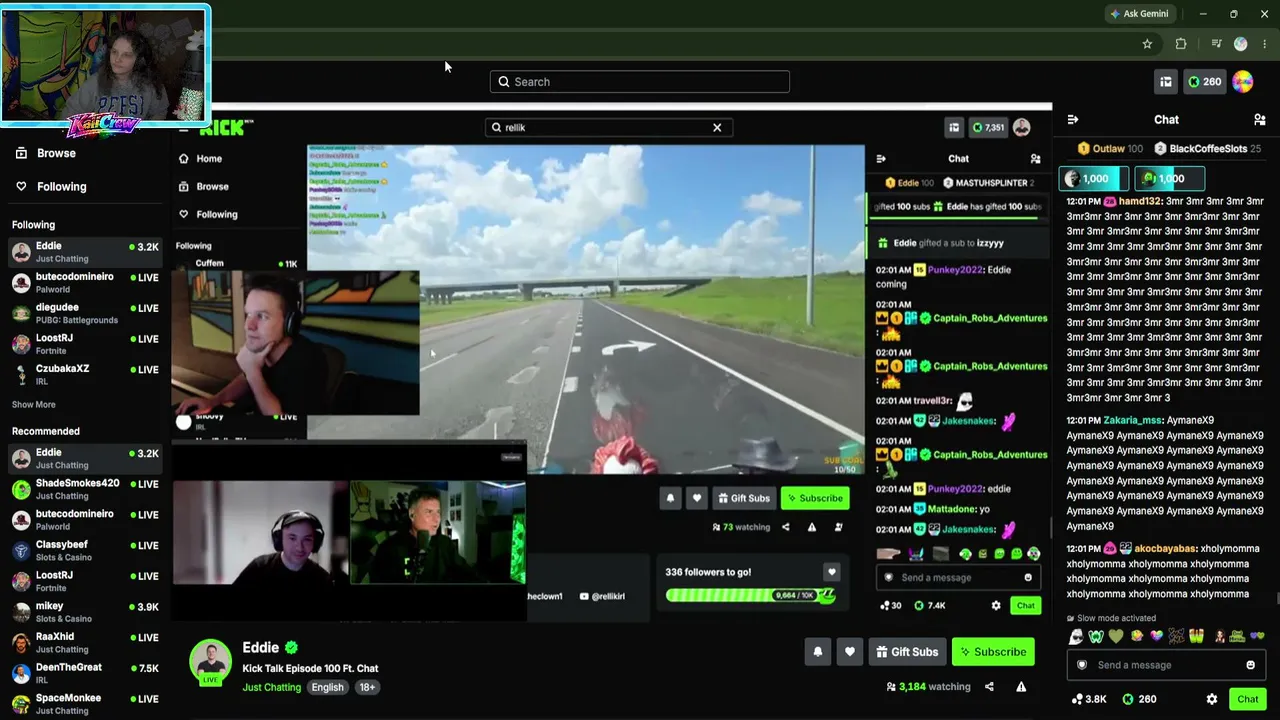1280x720 pixels.
Task: Select Home in the streamed Kick sidebar
Action: click(x=209, y=158)
